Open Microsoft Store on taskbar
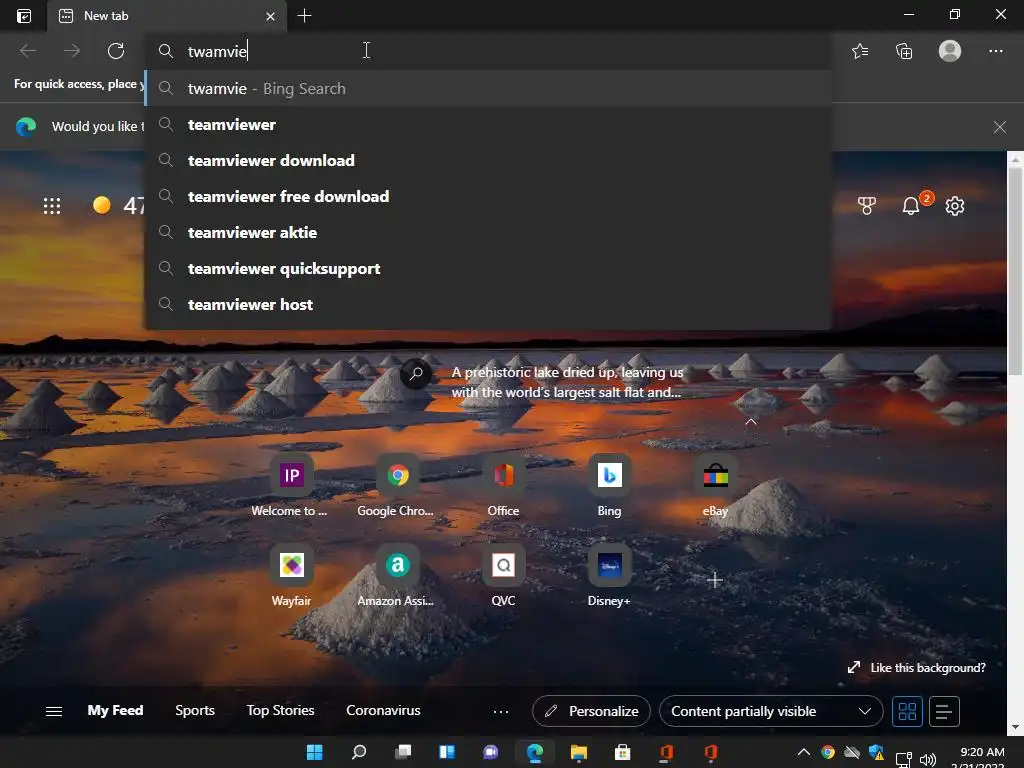Screen dimensions: 1024x768 click(622, 752)
